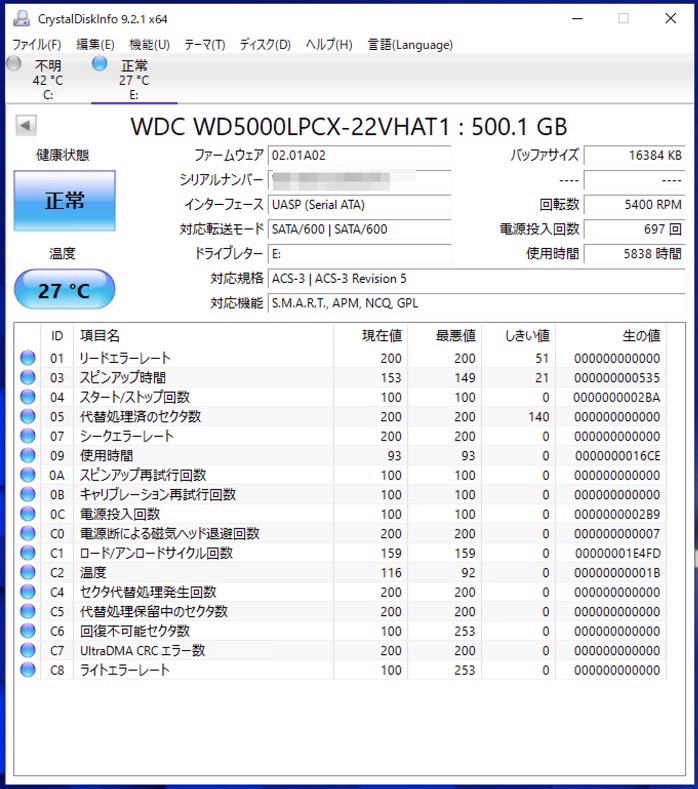Click the ドライブレター field E:
698x789 pixels.
point(359,254)
